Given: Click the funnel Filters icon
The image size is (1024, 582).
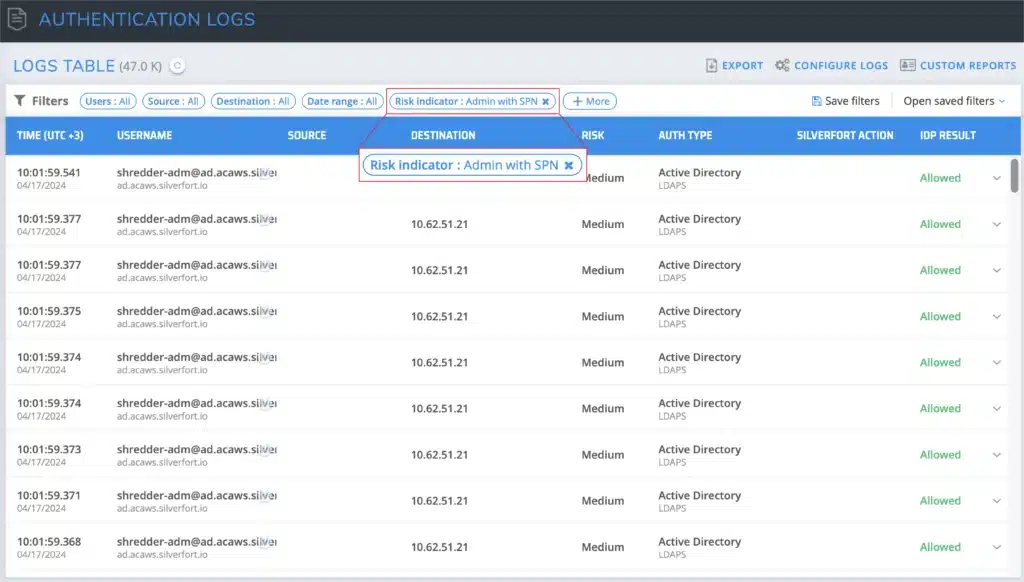Looking at the screenshot, I should (x=20, y=101).
